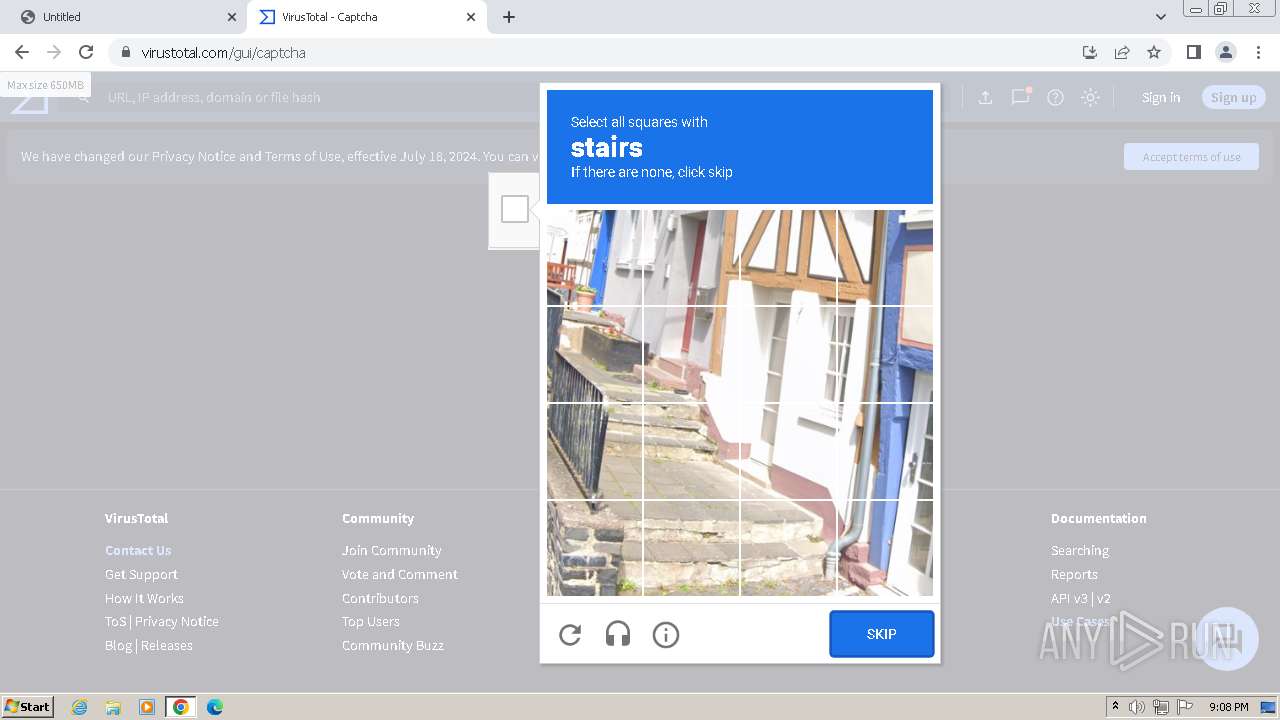Viewport: 1280px width, 720px height.
Task: Reload the VirusTotal page
Action: [x=86, y=52]
